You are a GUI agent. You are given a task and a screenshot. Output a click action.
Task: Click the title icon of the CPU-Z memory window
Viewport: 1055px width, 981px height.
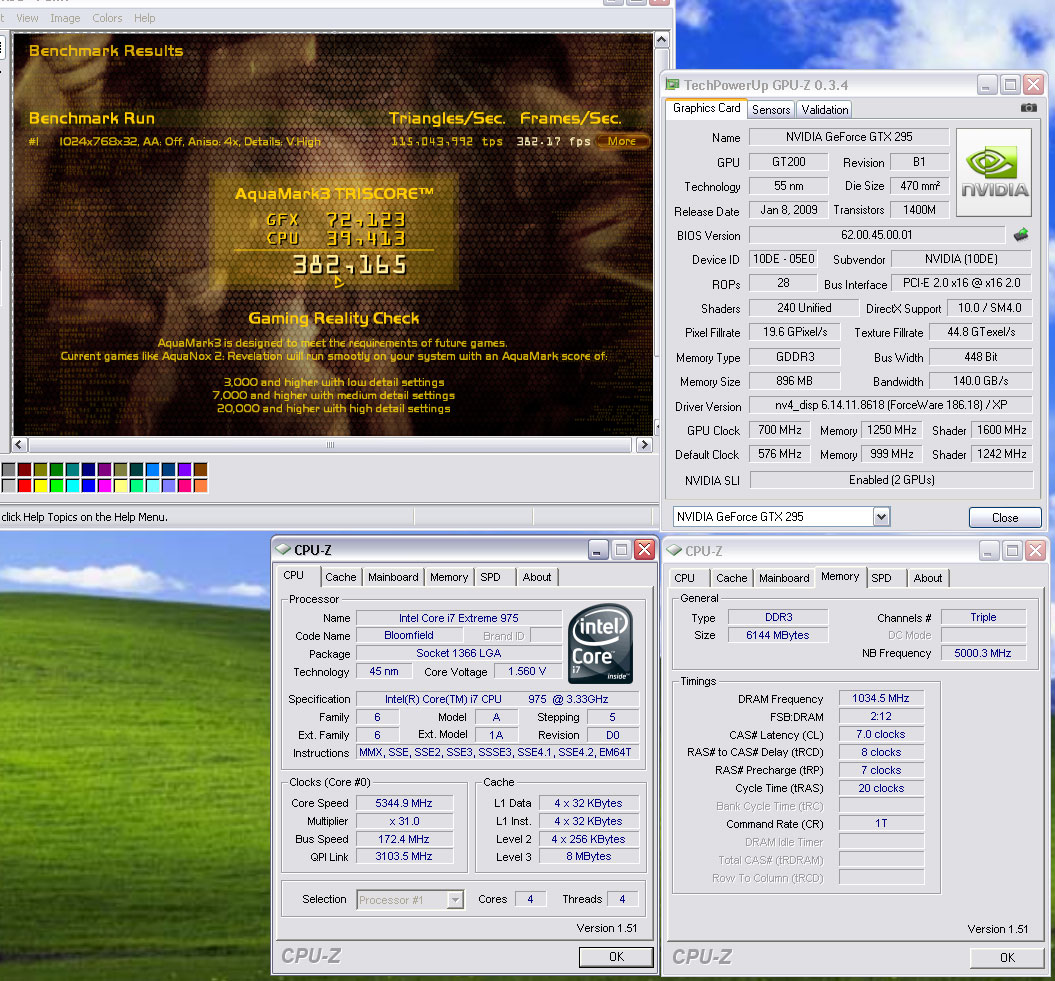point(674,550)
